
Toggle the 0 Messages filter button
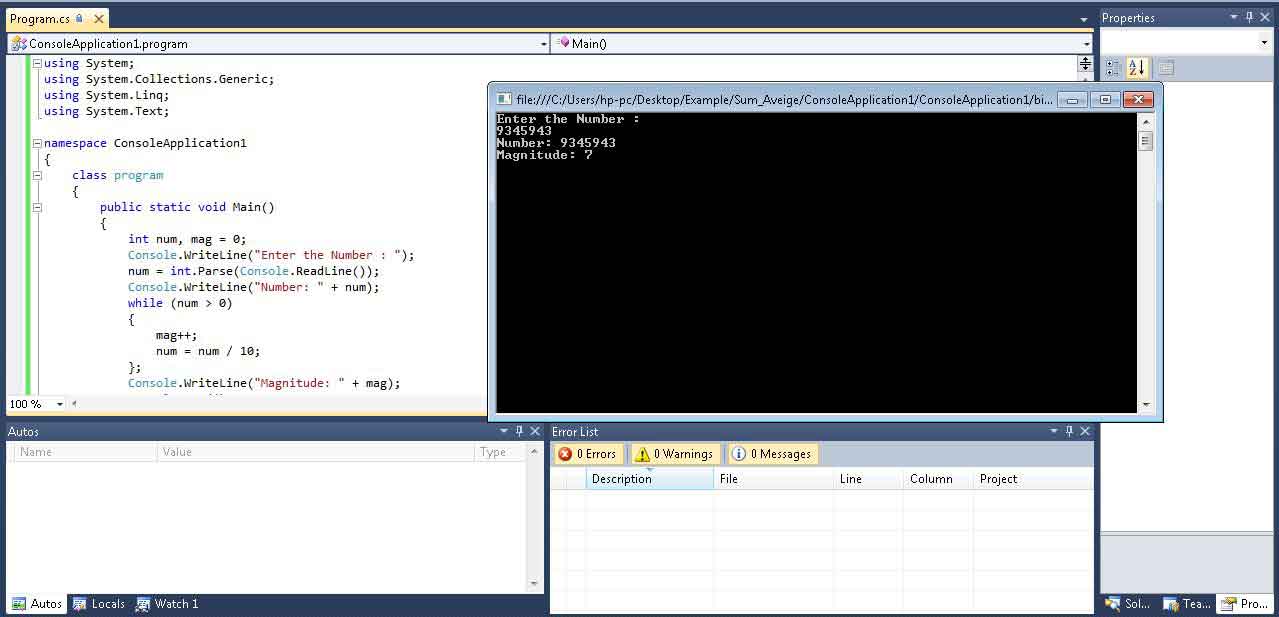[x=771, y=454]
